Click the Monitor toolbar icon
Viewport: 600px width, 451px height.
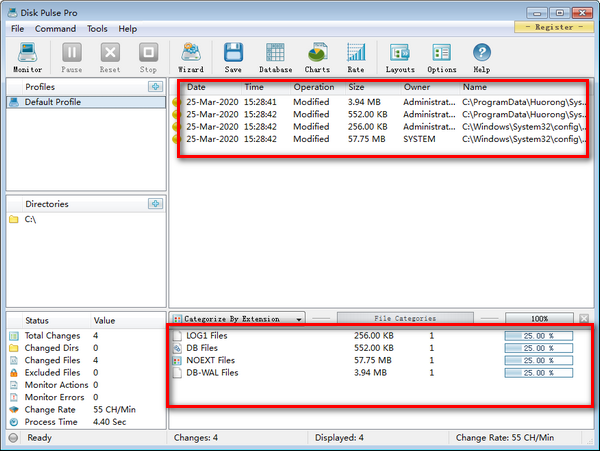click(28, 58)
